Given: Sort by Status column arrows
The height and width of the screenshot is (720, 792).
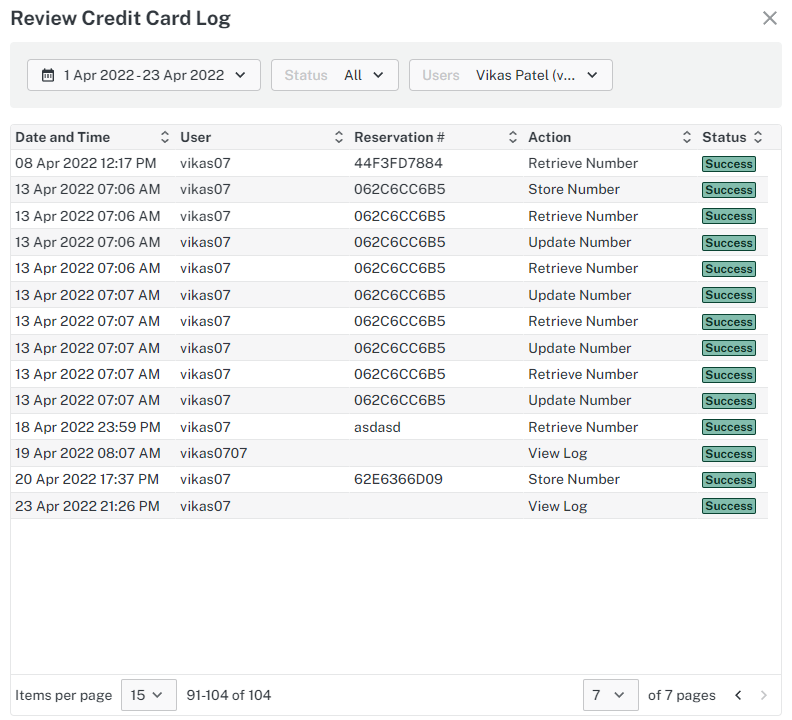Looking at the screenshot, I should click(758, 137).
